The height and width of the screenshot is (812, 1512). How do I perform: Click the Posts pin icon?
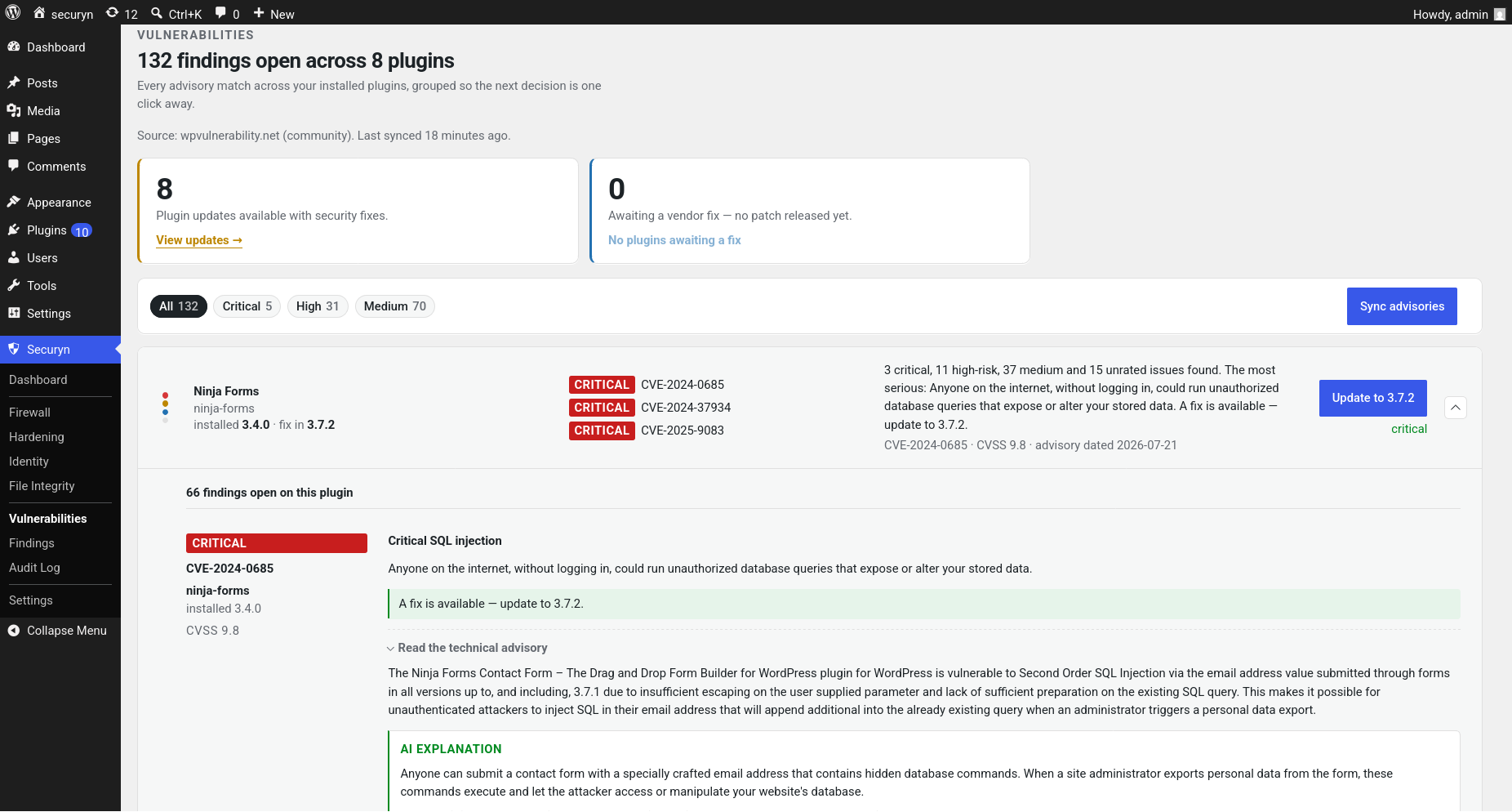pyautogui.click(x=14, y=83)
